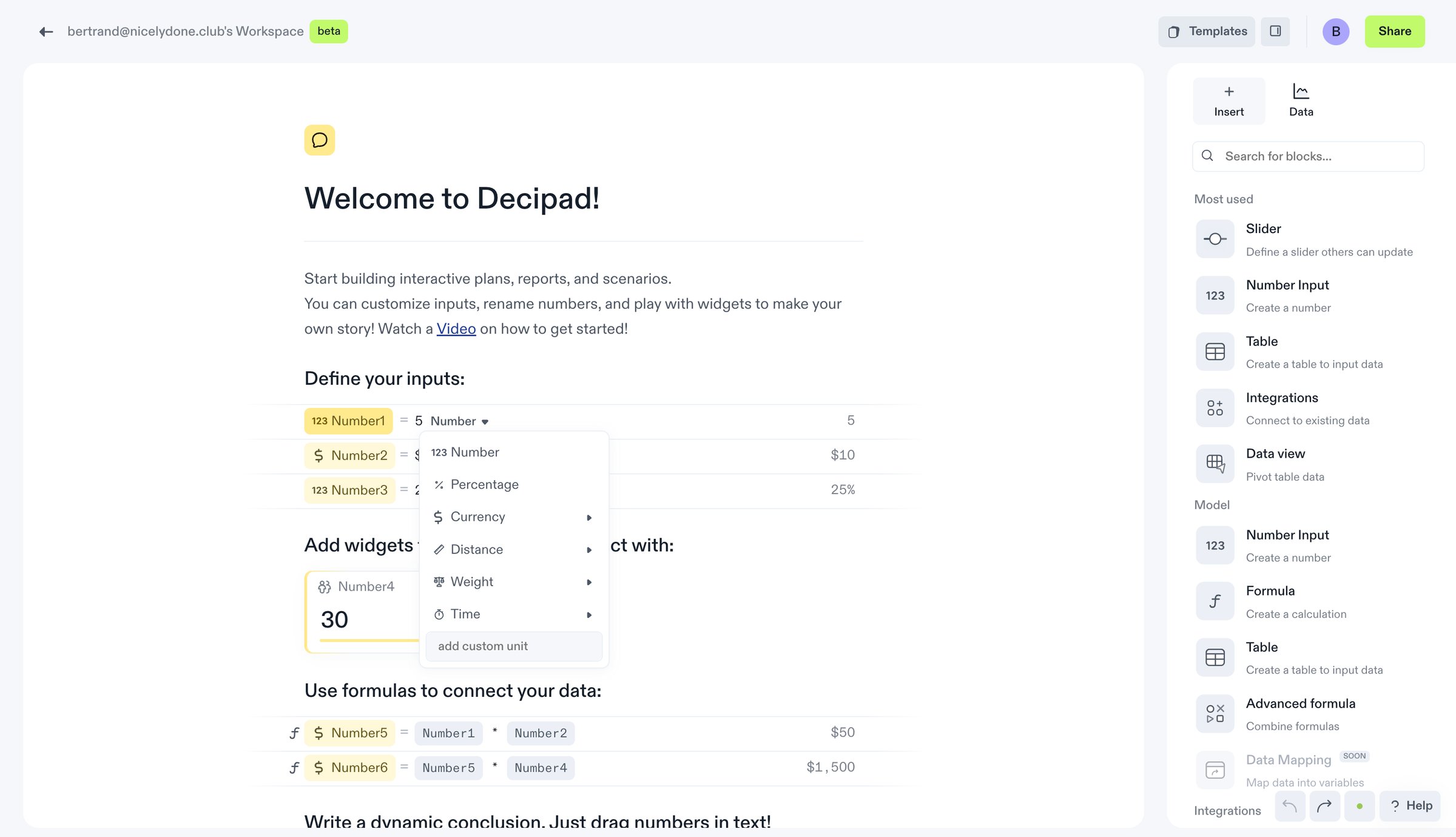Click the green status dot button
Image resolution: width=1456 pixels, height=837 pixels.
pos(1360,806)
